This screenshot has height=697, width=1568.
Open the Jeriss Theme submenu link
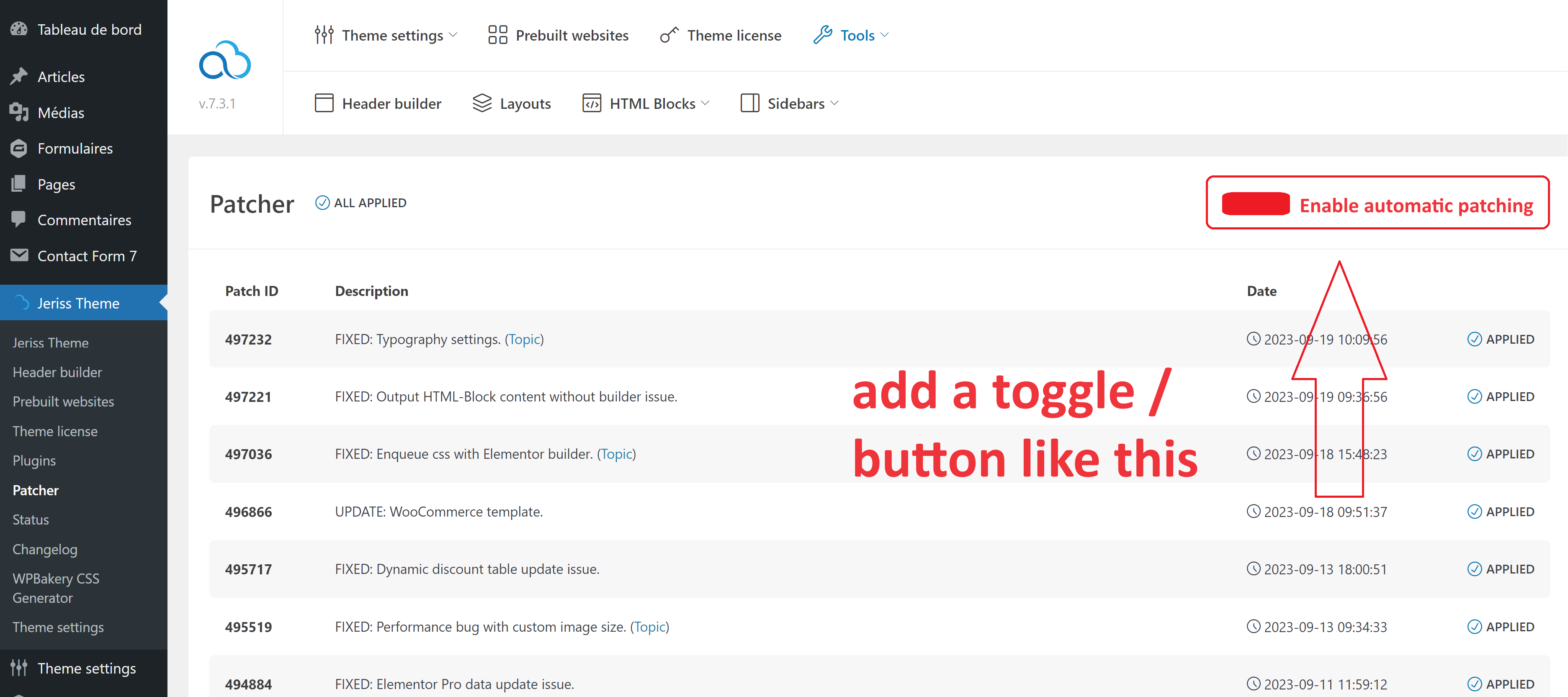pyautogui.click(x=51, y=343)
